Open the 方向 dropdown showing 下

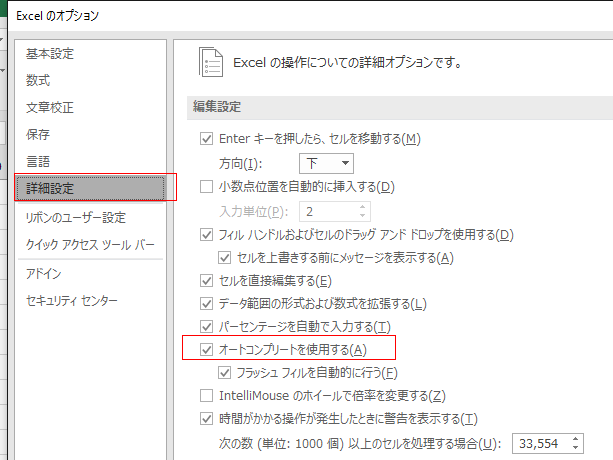pyautogui.click(x=326, y=163)
